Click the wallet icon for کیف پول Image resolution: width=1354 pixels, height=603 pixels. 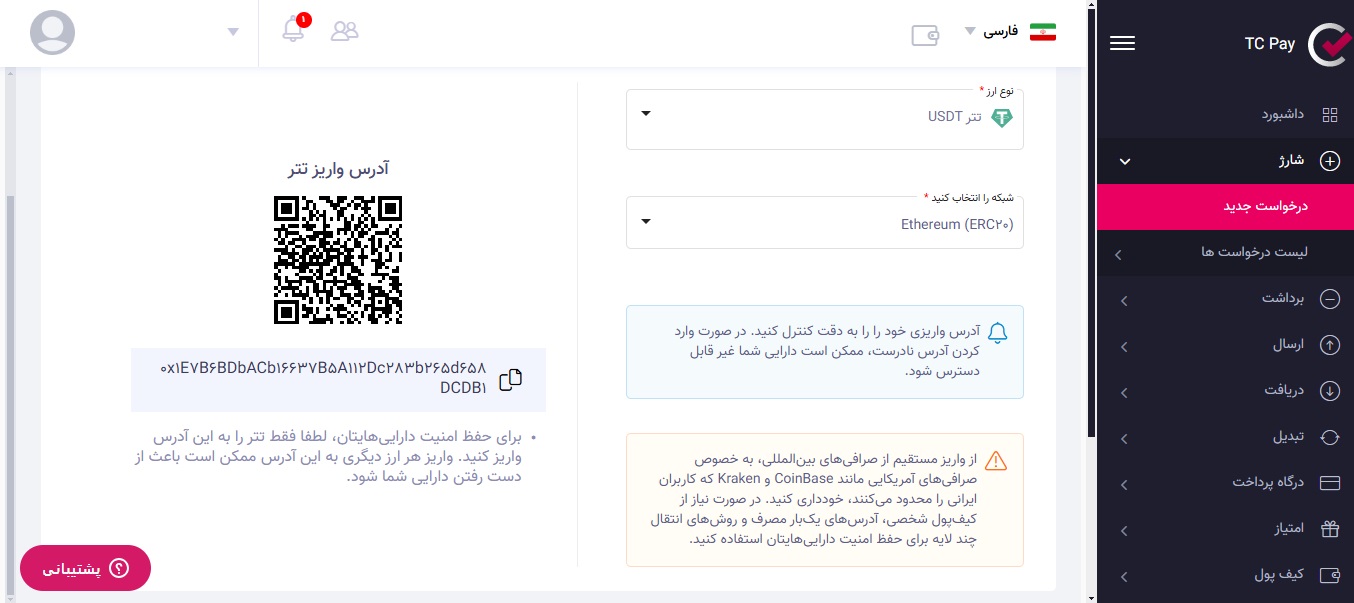pyautogui.click(x=1330, y=575)
